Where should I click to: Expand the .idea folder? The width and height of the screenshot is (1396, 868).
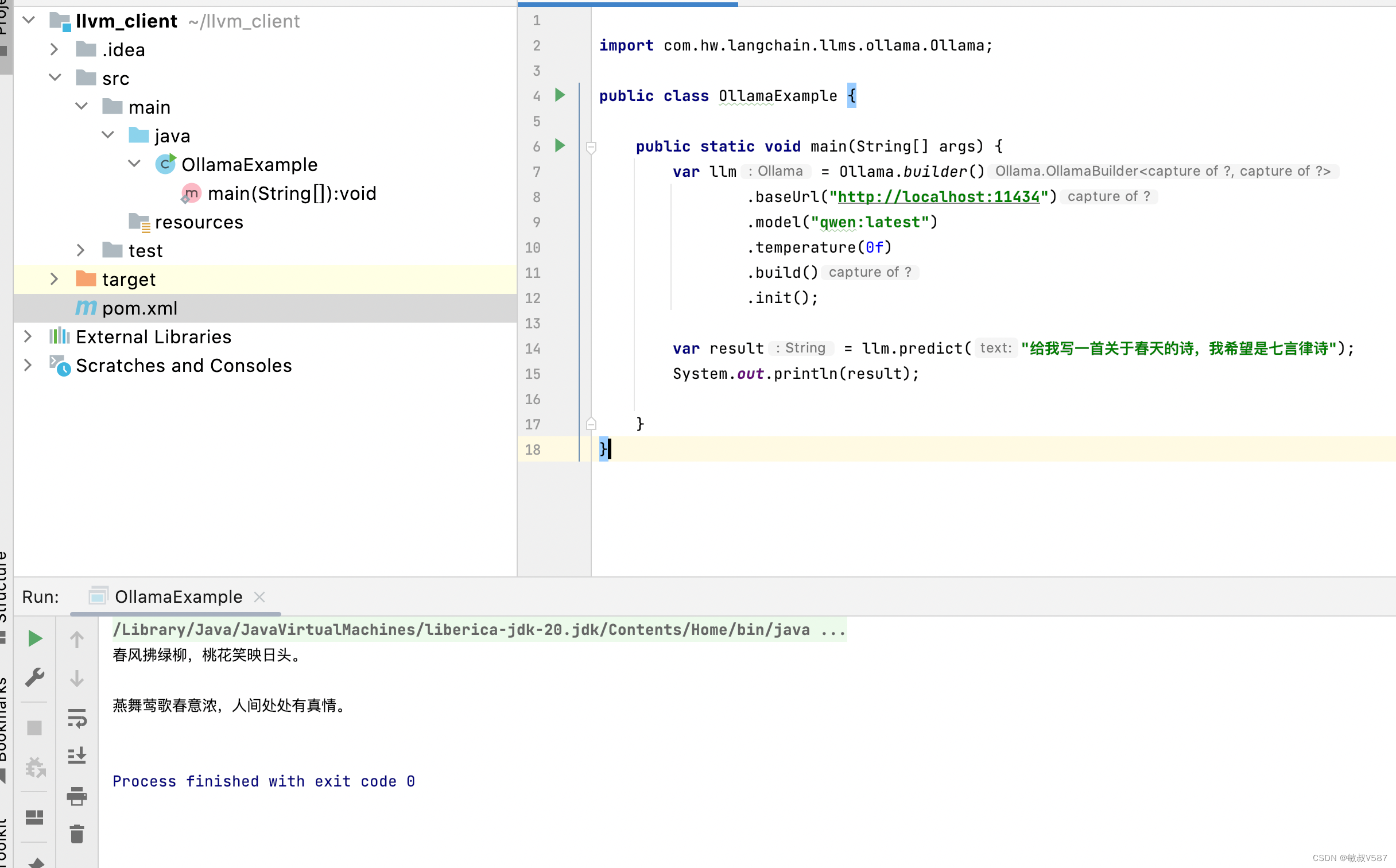(x=54, y=49)
